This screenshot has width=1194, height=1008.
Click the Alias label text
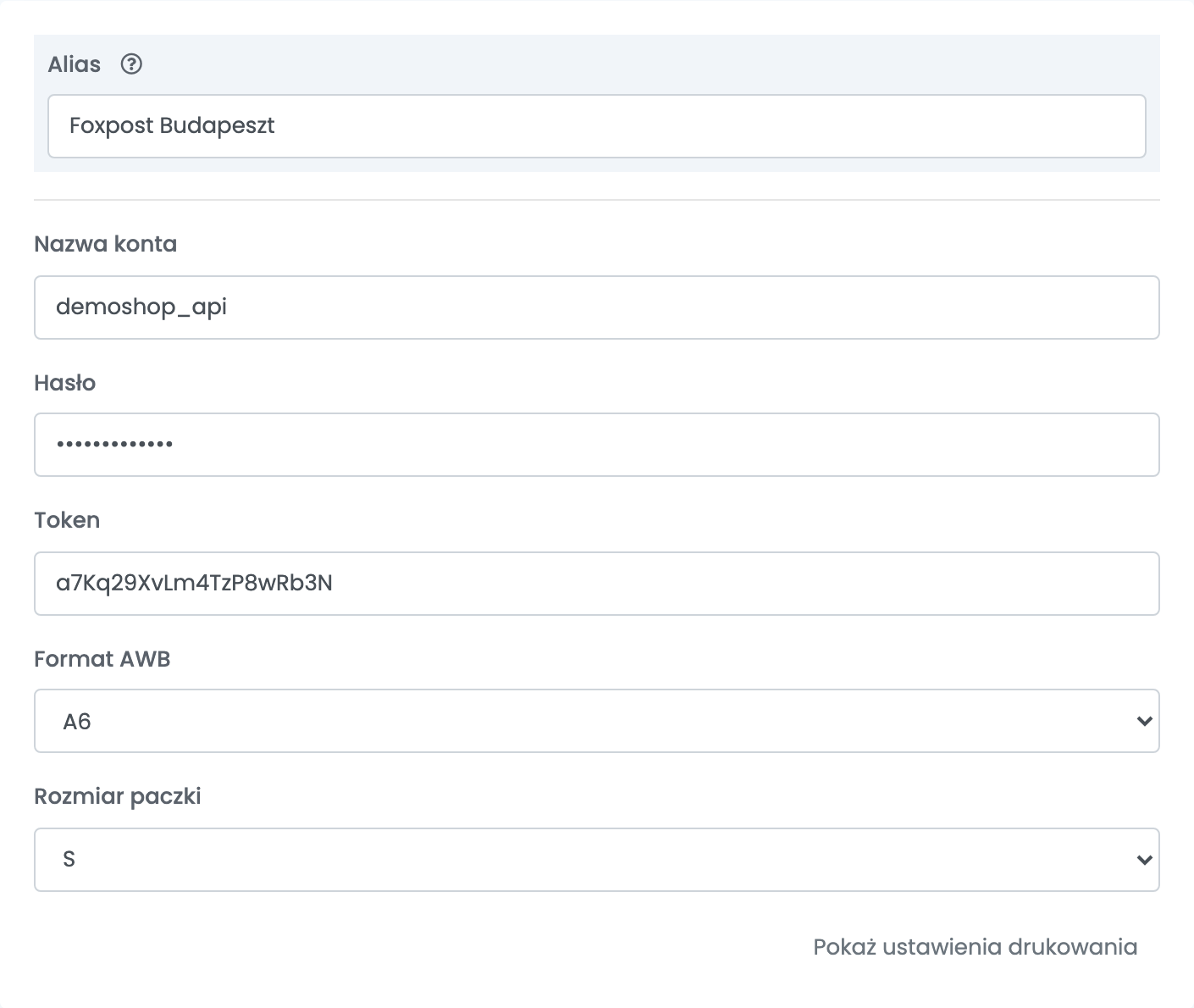tap(75, 64)
